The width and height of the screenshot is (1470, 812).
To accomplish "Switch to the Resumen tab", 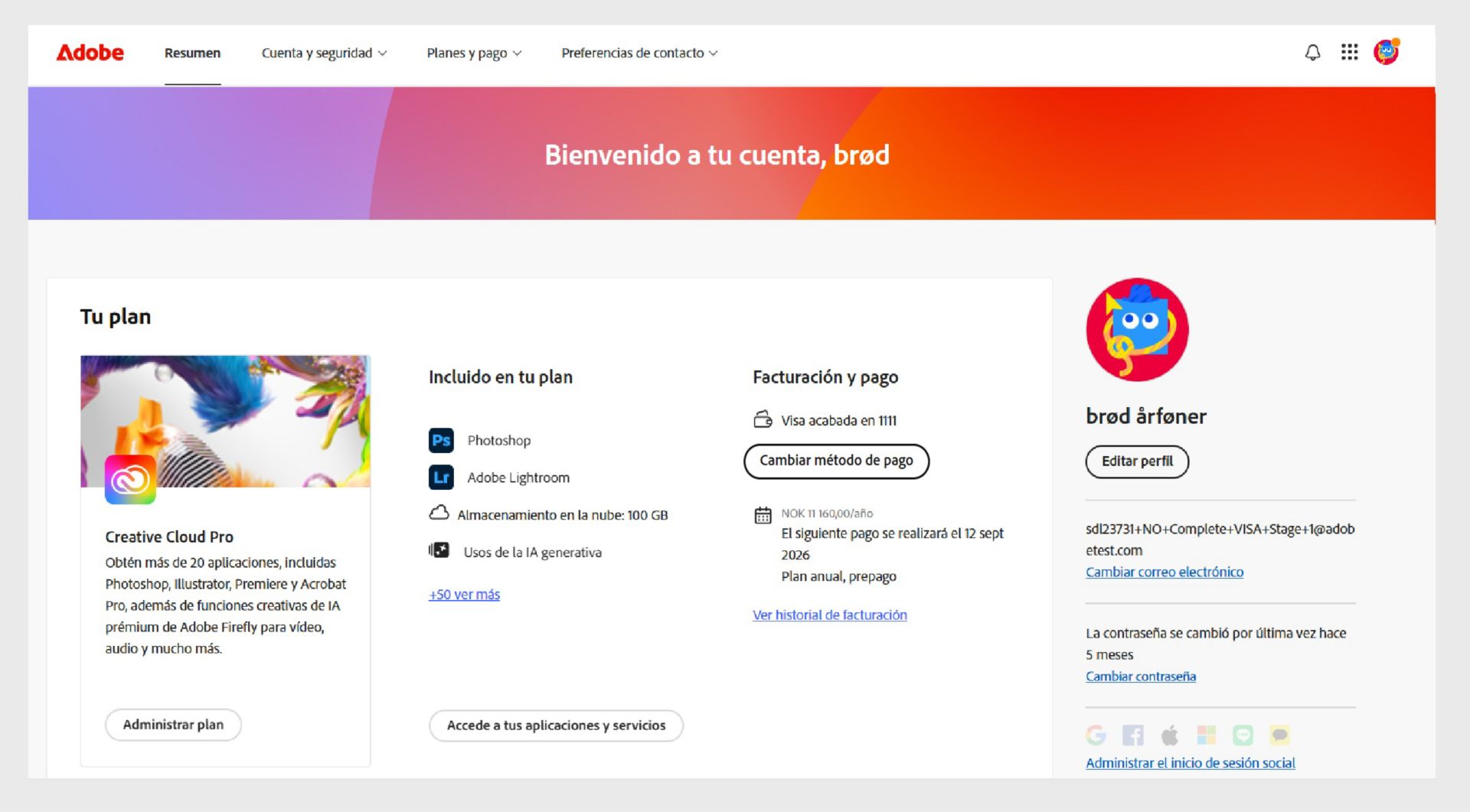I will point(192,53).
